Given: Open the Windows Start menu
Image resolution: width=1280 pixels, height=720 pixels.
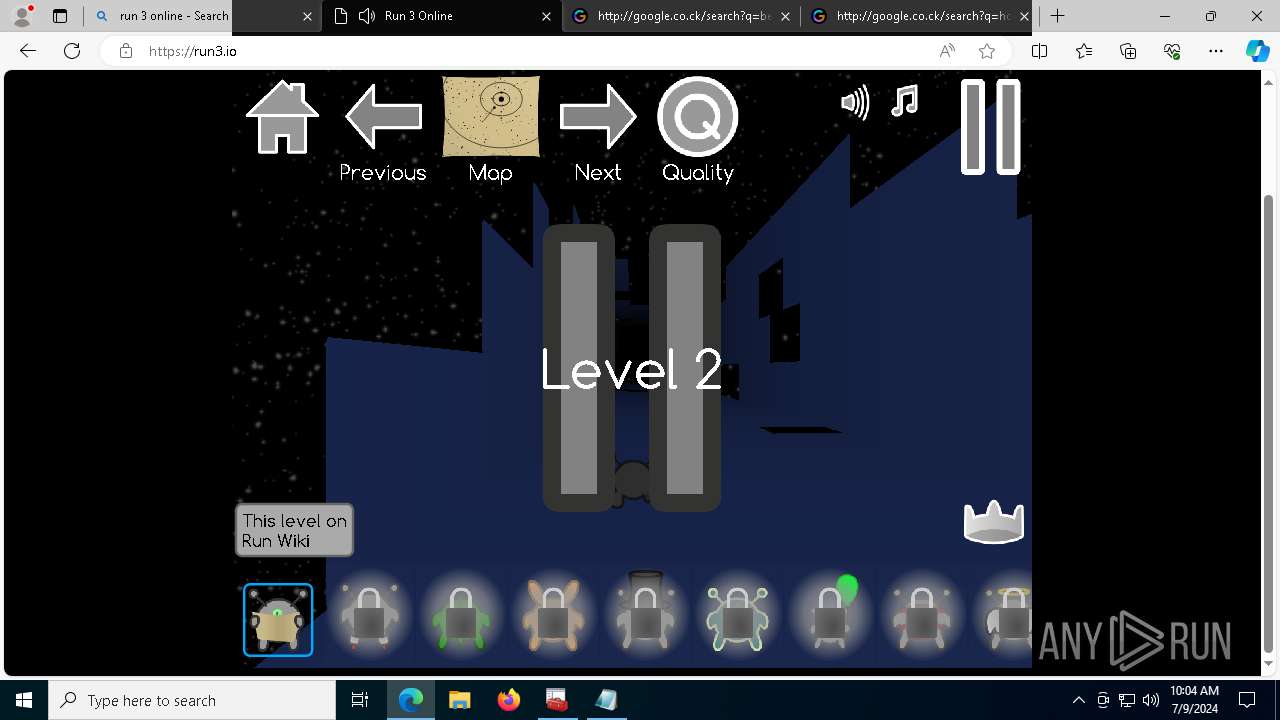Looking at the screenshot, I should tap(24, 700).
